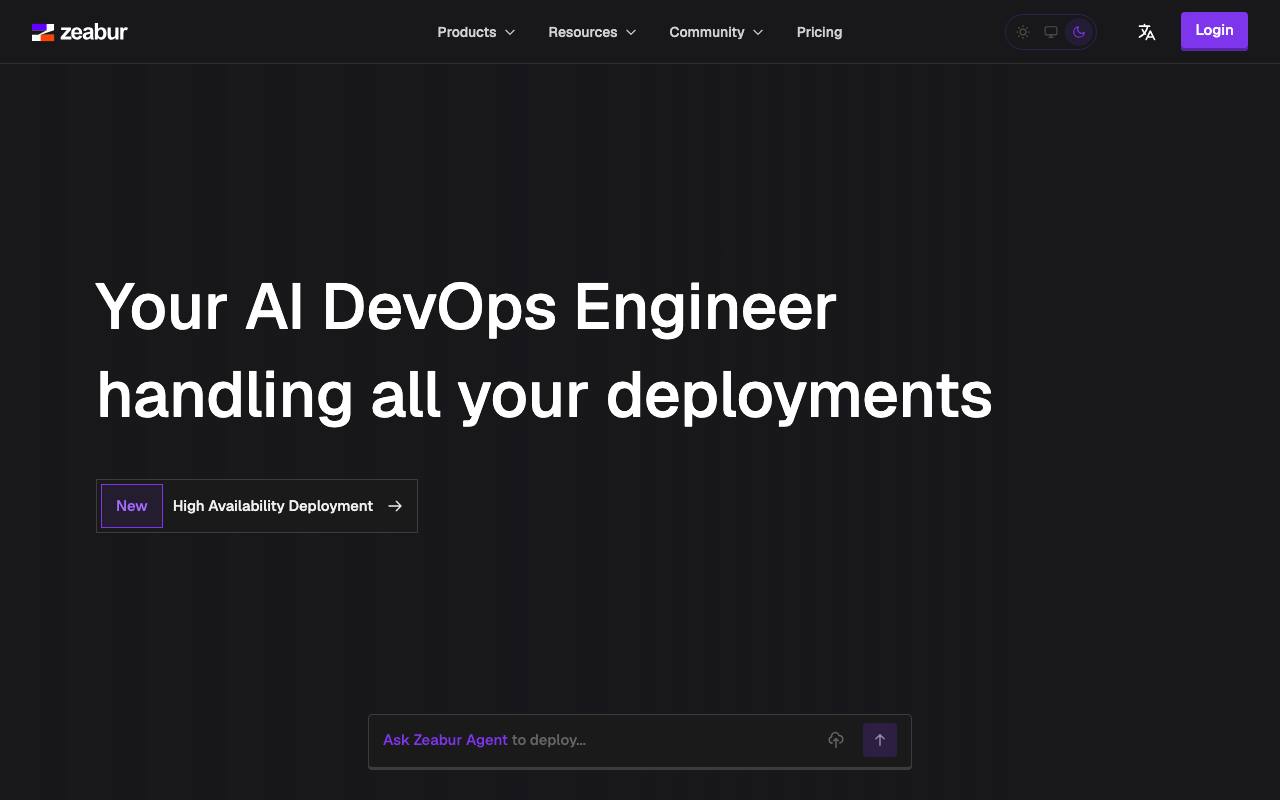Click the purple Login button

1214,30
